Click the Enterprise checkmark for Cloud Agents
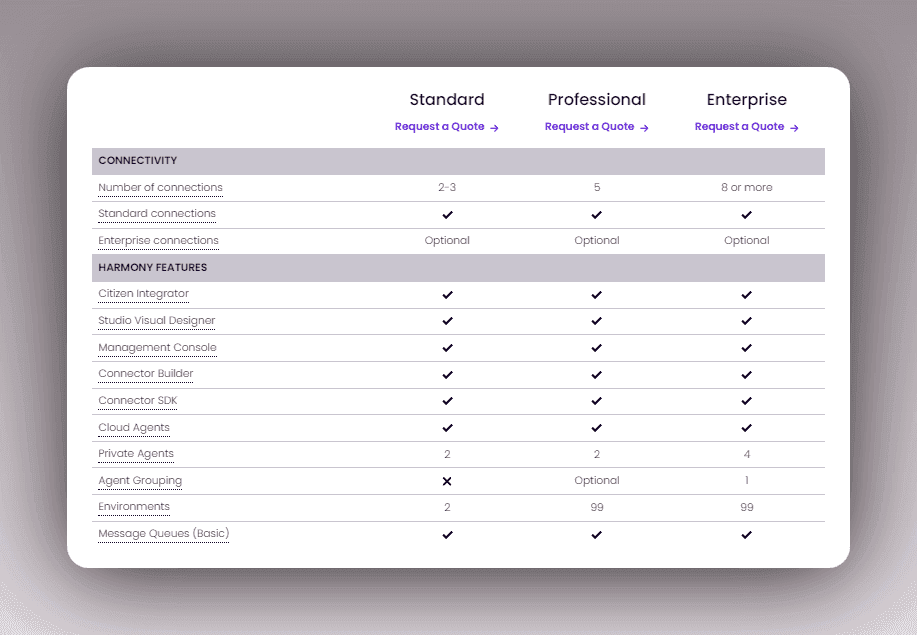The height and width of the screenshot is (635, 917). point(746,428)
